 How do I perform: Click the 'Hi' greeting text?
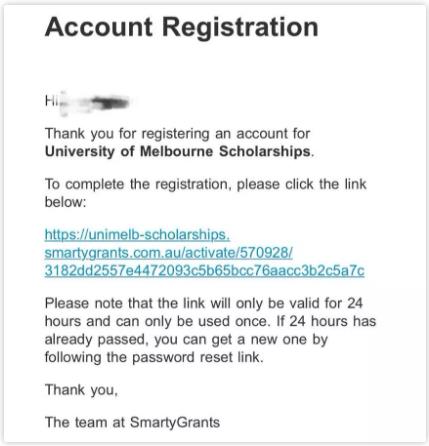50,100
